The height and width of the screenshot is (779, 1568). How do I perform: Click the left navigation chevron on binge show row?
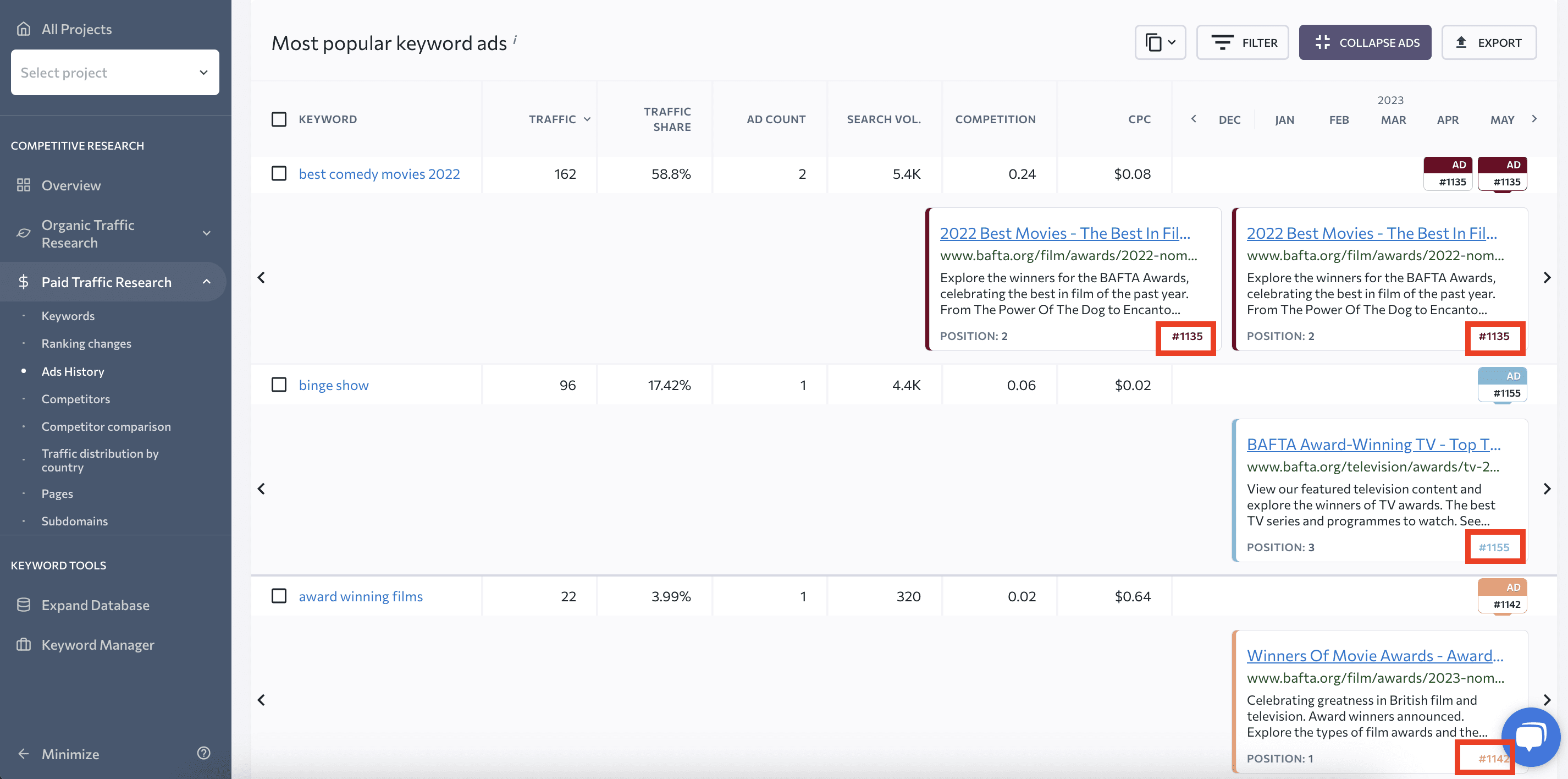pyautogui.click(x=262, y=488)
